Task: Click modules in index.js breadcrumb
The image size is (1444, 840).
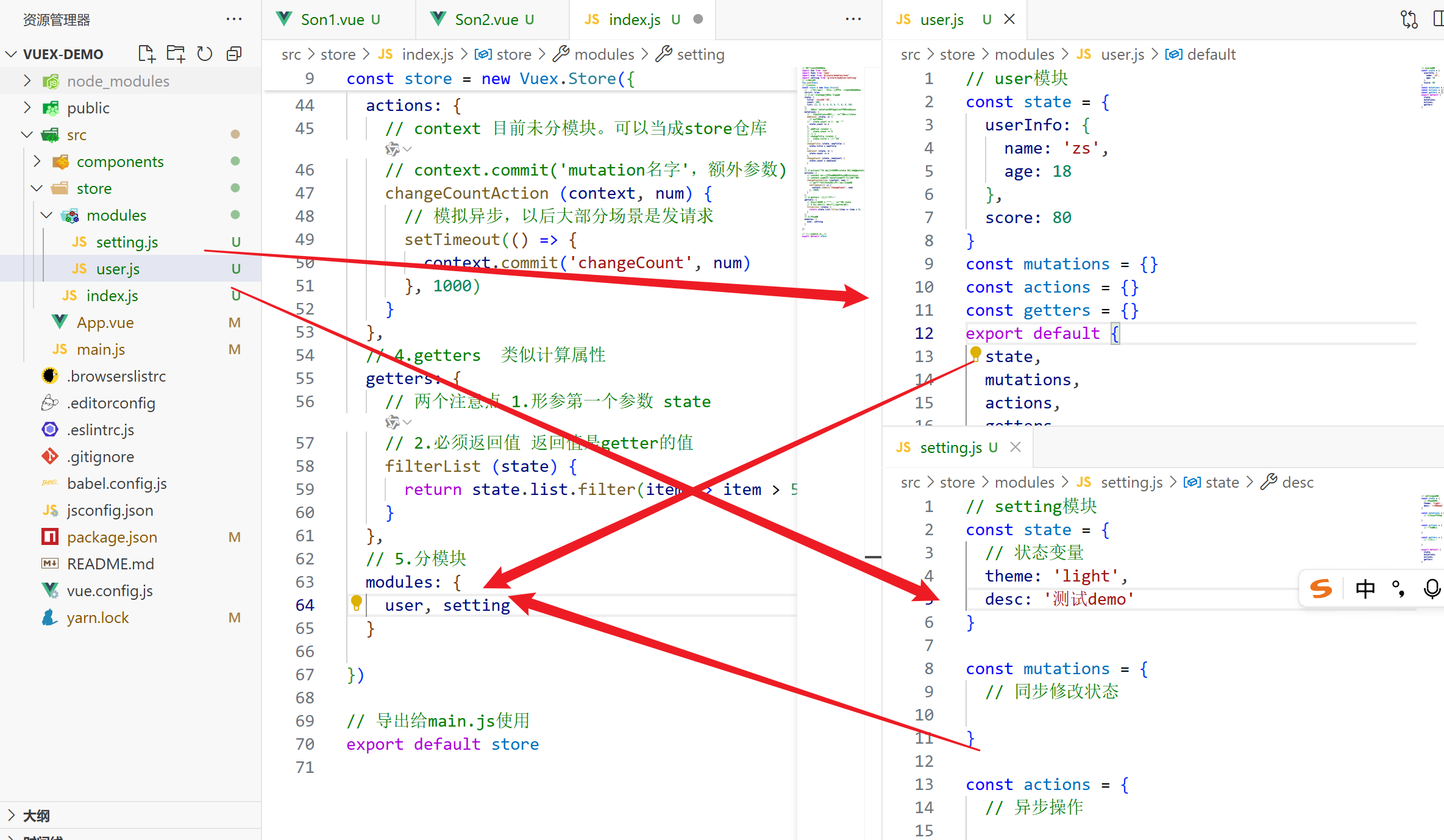Action: pyautogui.click(x=603, y=54)
